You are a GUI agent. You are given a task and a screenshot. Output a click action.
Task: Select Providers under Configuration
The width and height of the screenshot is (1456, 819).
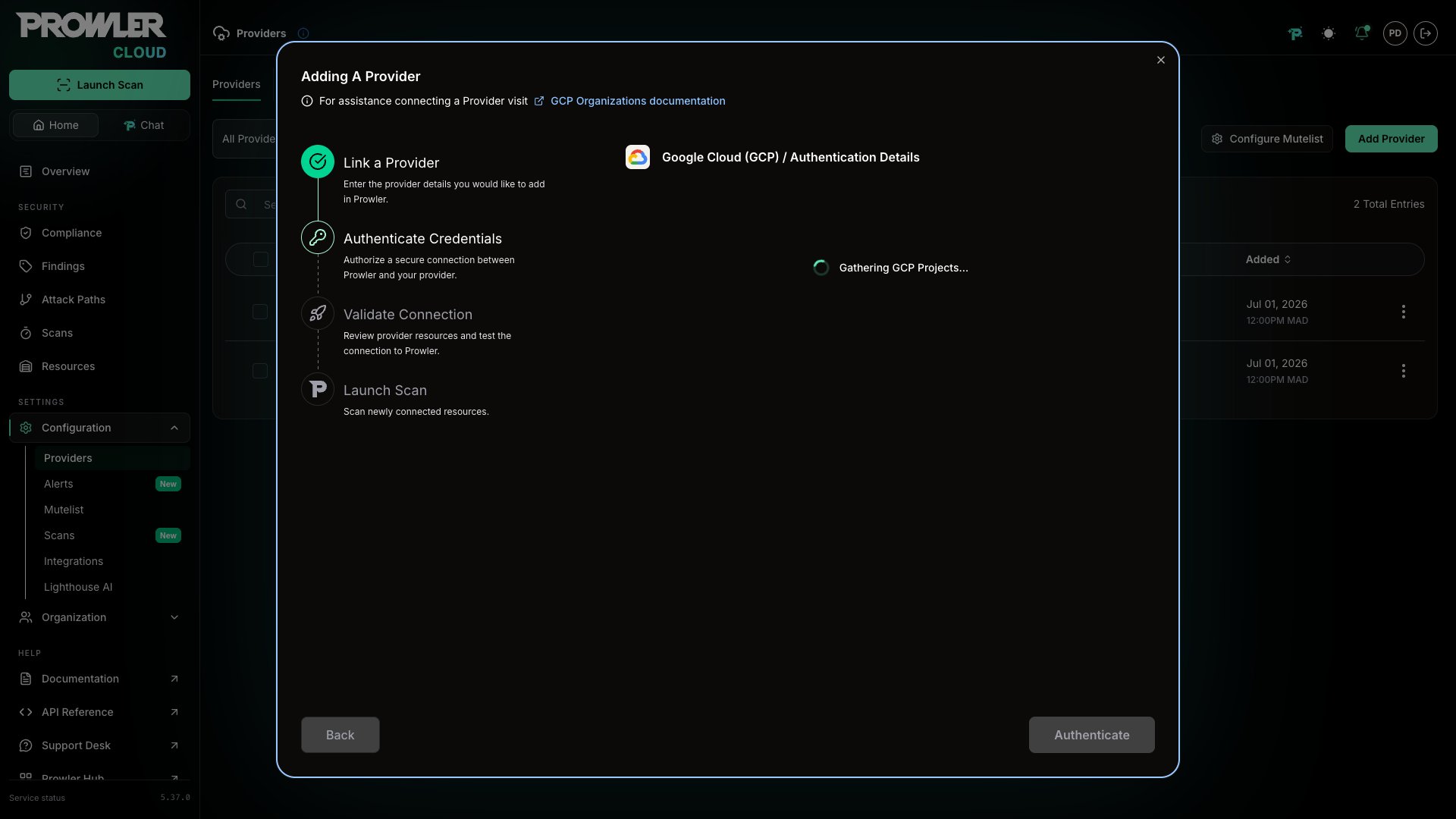click(x=112, y=458)
